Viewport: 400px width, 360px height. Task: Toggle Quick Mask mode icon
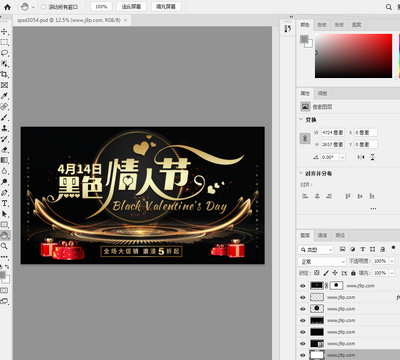4,291
